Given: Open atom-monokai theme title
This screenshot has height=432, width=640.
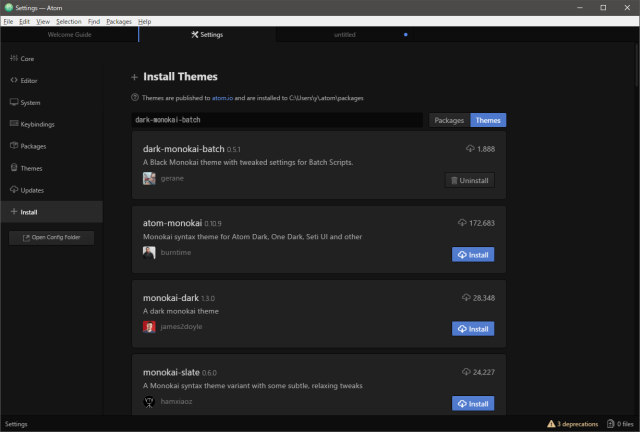Looking at the screenshot, I should 172,223.
